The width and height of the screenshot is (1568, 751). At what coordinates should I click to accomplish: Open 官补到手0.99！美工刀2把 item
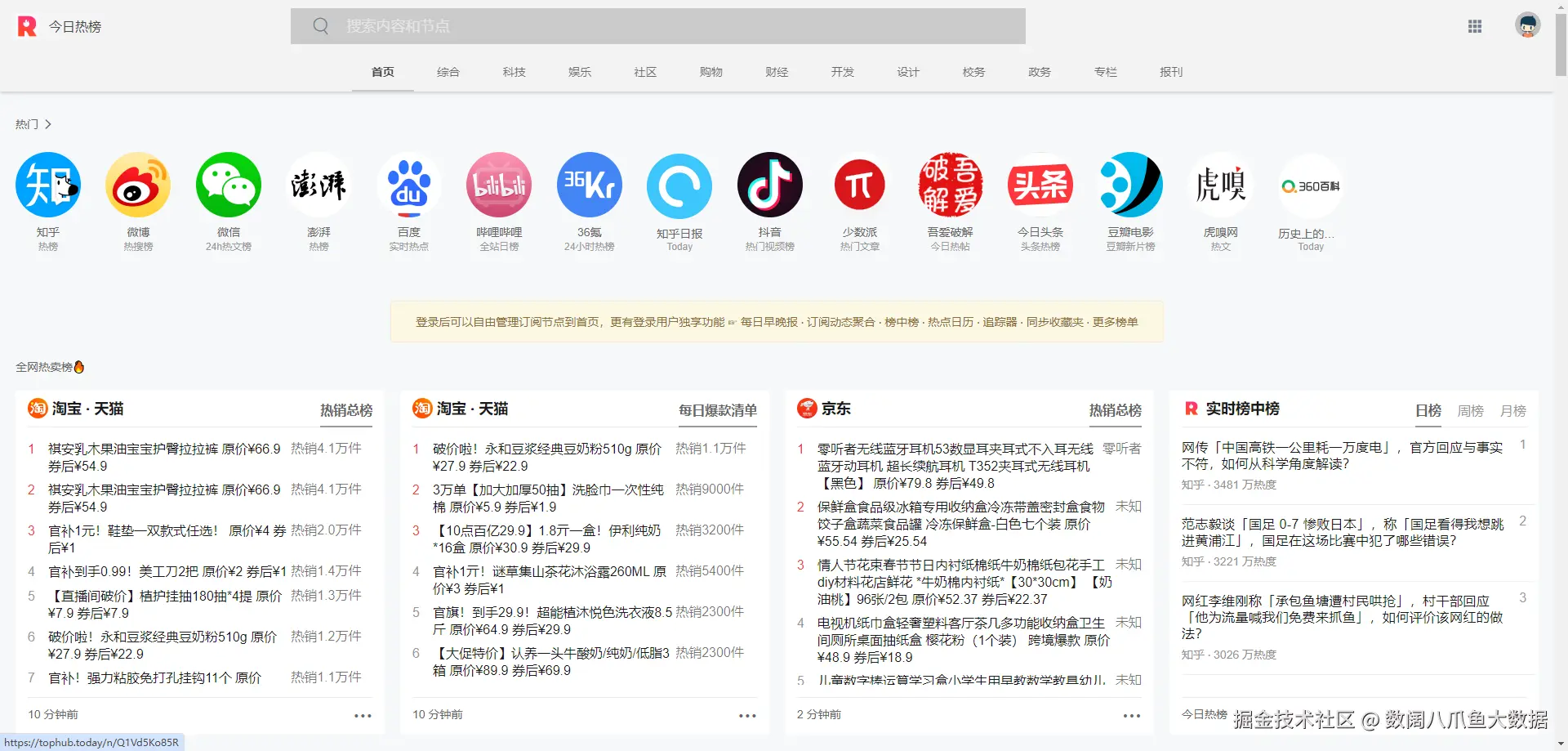167,571
